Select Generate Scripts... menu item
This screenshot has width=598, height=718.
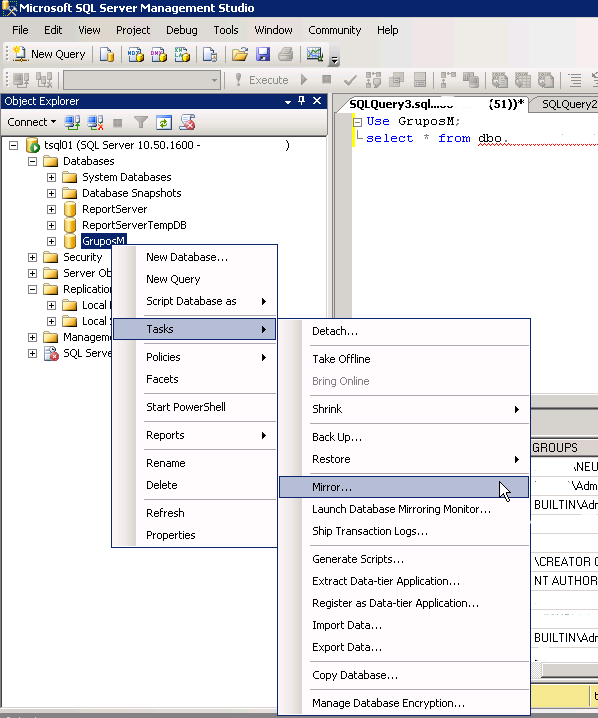pyautogui.click(x=404, y=559)
